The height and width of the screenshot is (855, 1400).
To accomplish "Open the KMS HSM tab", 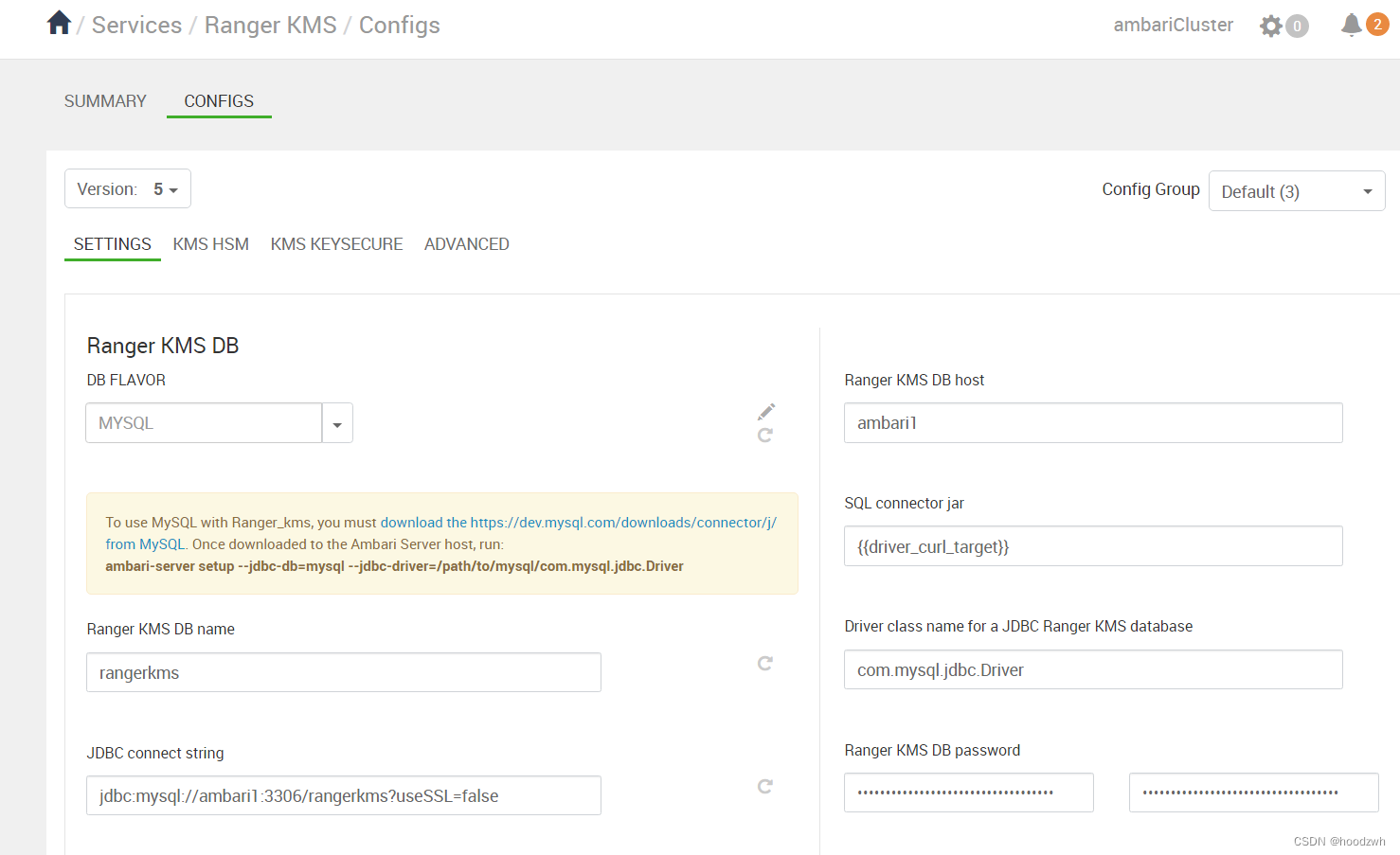I will [211, 244].
